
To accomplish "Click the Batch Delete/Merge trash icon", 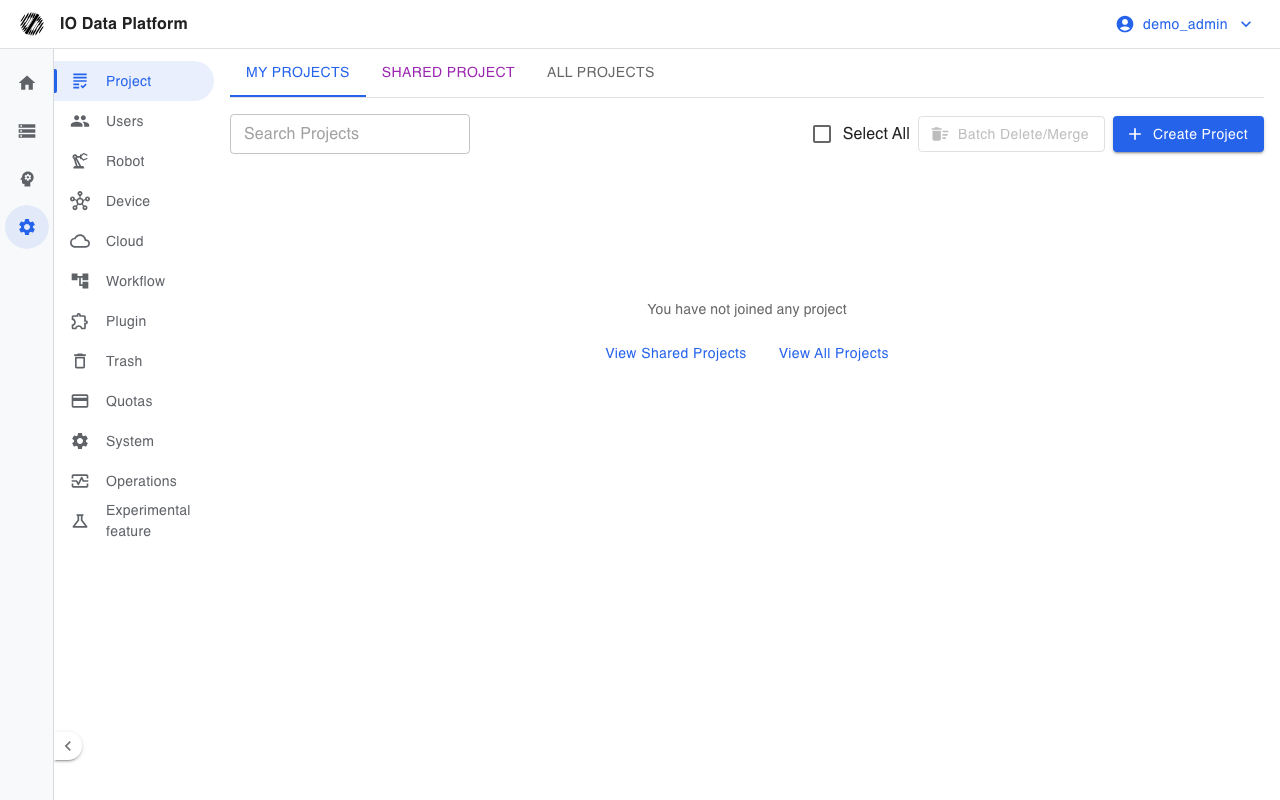I will [x=940, y=134].
